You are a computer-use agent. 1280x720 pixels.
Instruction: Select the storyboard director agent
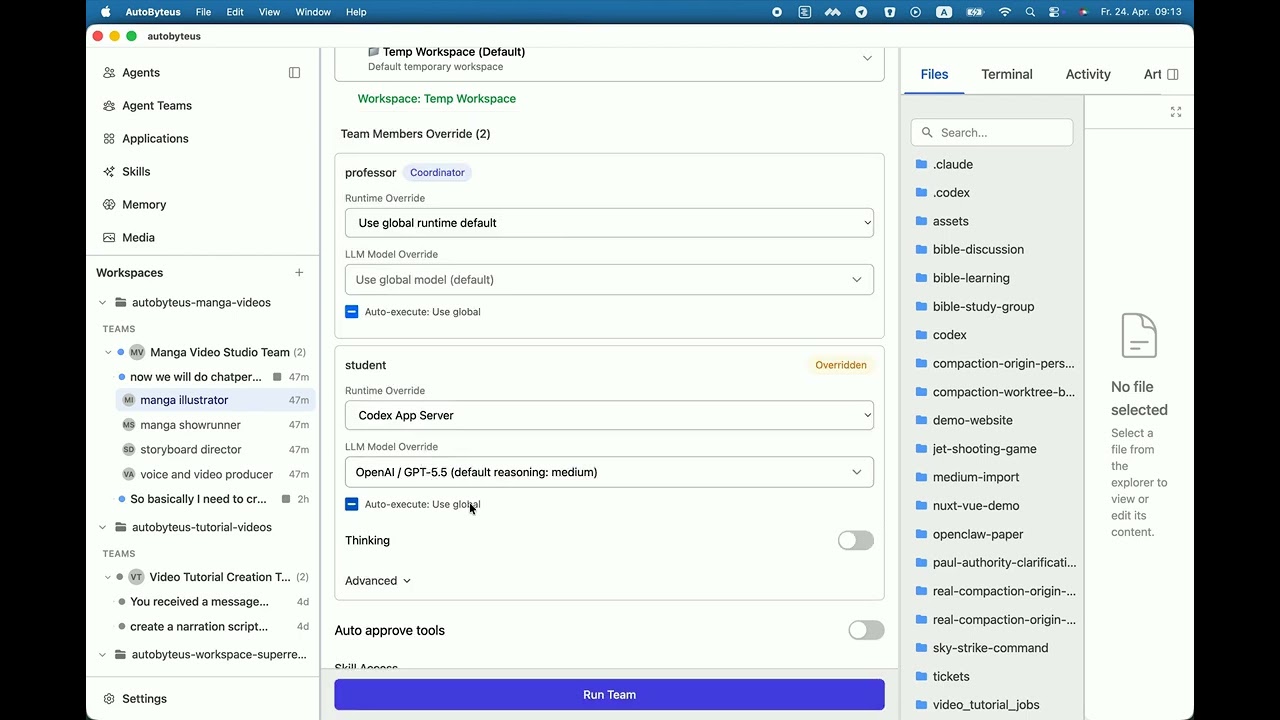[216, 450]
